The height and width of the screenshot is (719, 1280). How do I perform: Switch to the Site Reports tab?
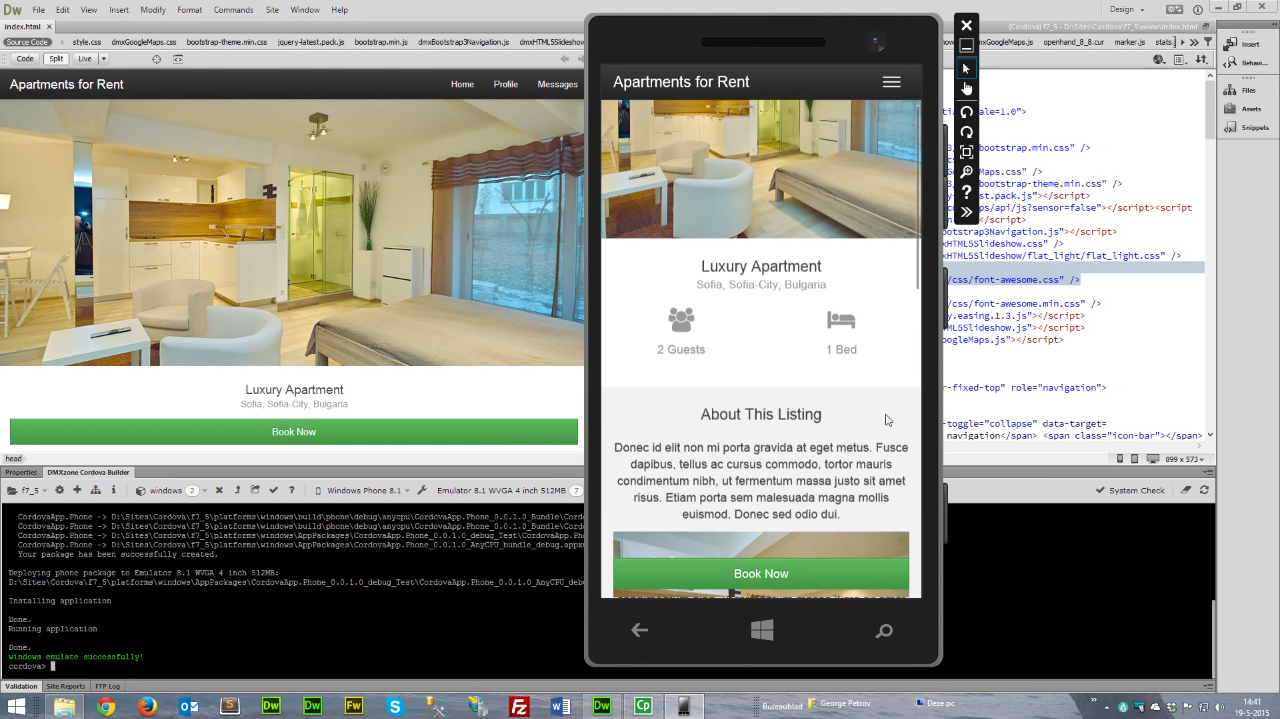pos(66,686)
